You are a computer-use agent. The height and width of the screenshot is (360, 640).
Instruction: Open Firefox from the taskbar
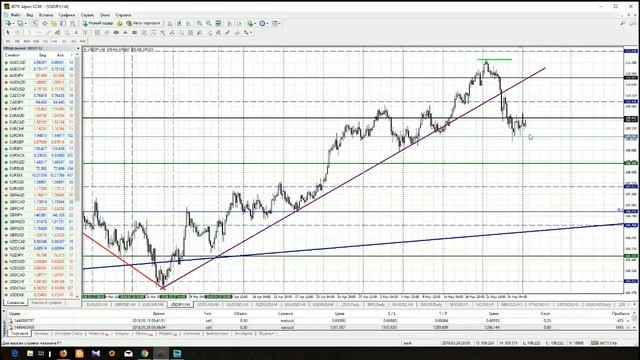click(63, 353)
